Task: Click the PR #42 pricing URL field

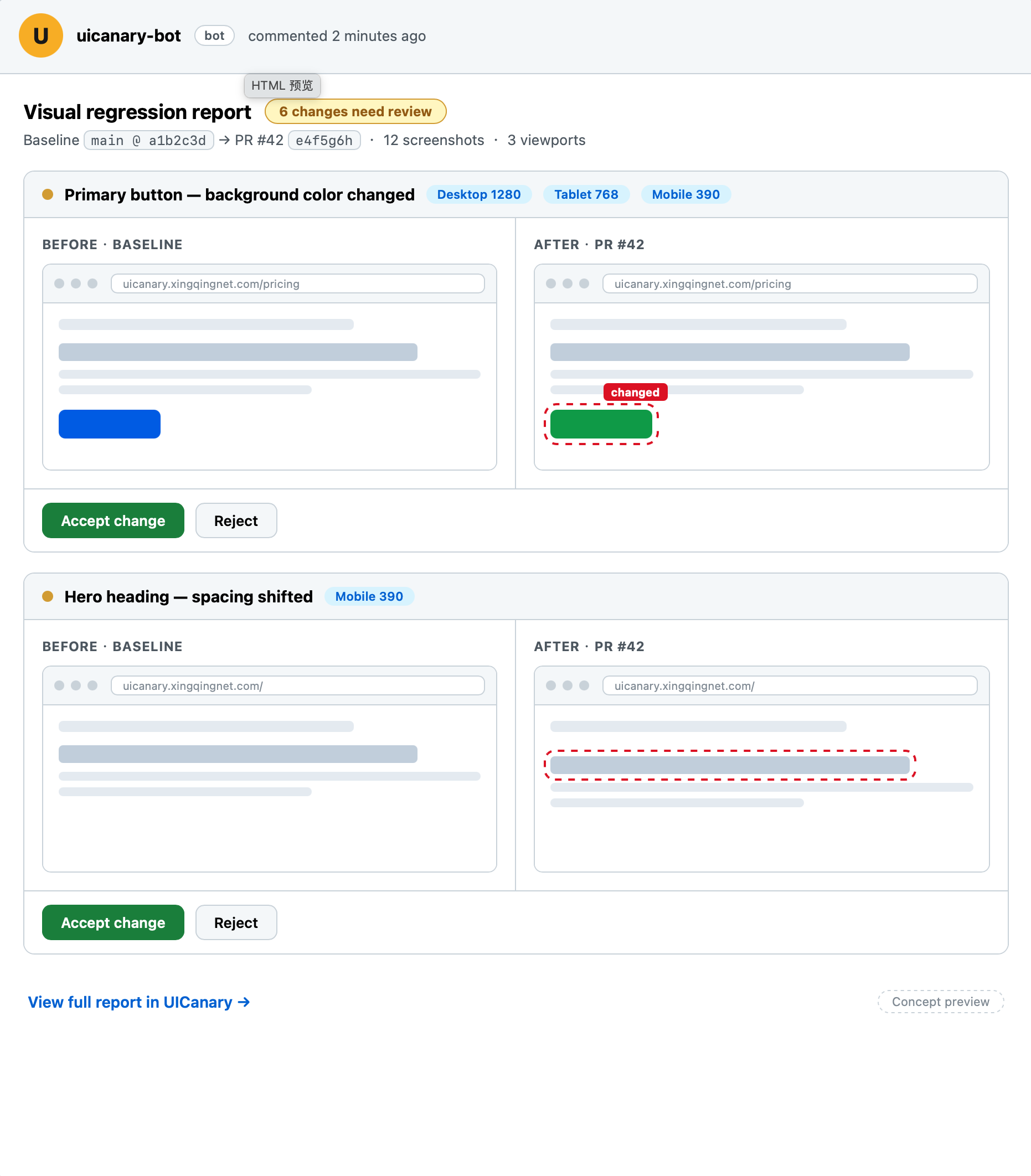Action: [x=790, y=283]
